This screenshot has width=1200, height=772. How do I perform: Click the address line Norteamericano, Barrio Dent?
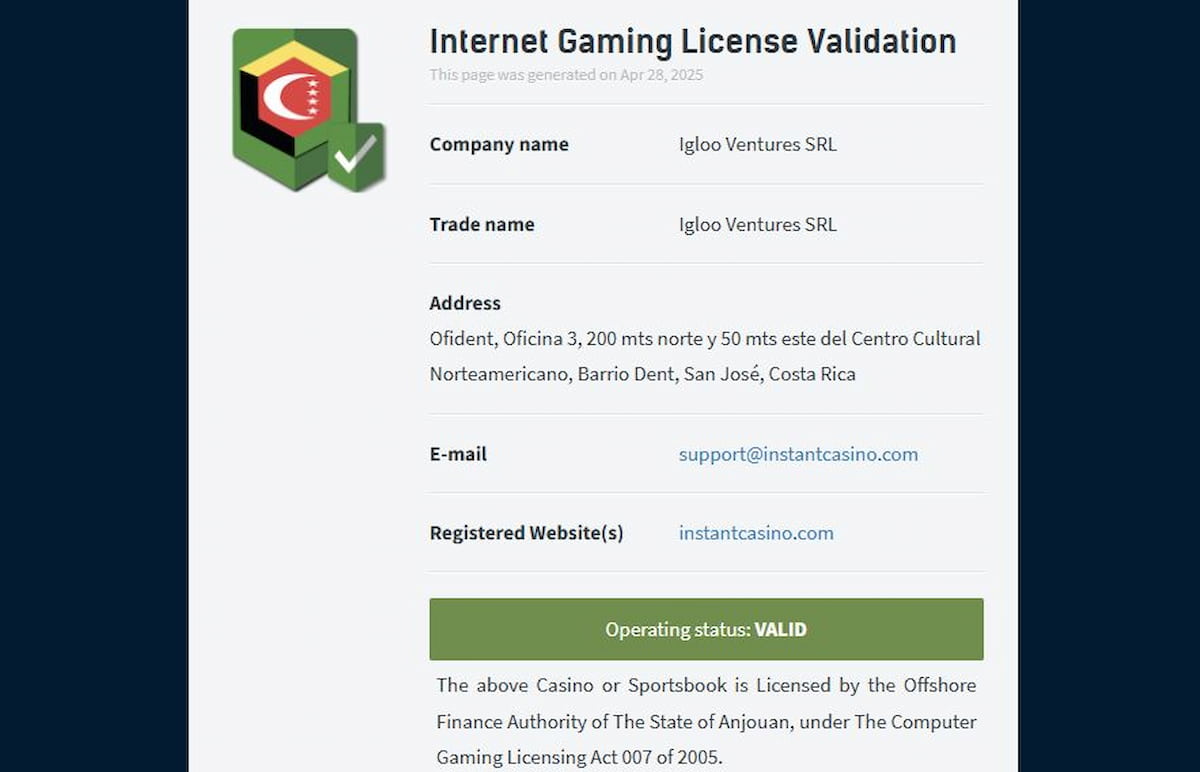[642, 375]
